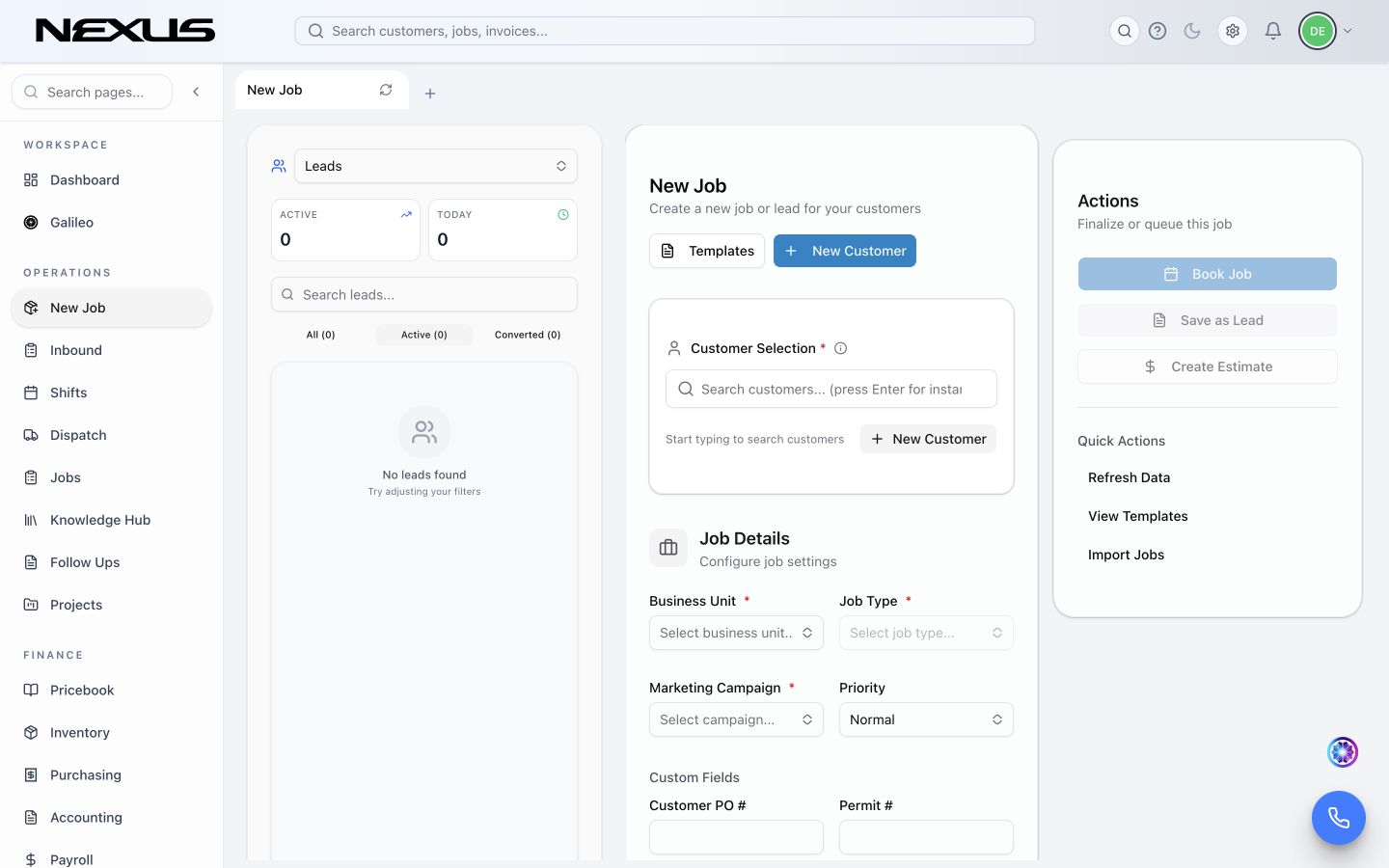Screen dimensions: 1389x868
Task: Focus the Customer PO # field
Action: point(736,837)
